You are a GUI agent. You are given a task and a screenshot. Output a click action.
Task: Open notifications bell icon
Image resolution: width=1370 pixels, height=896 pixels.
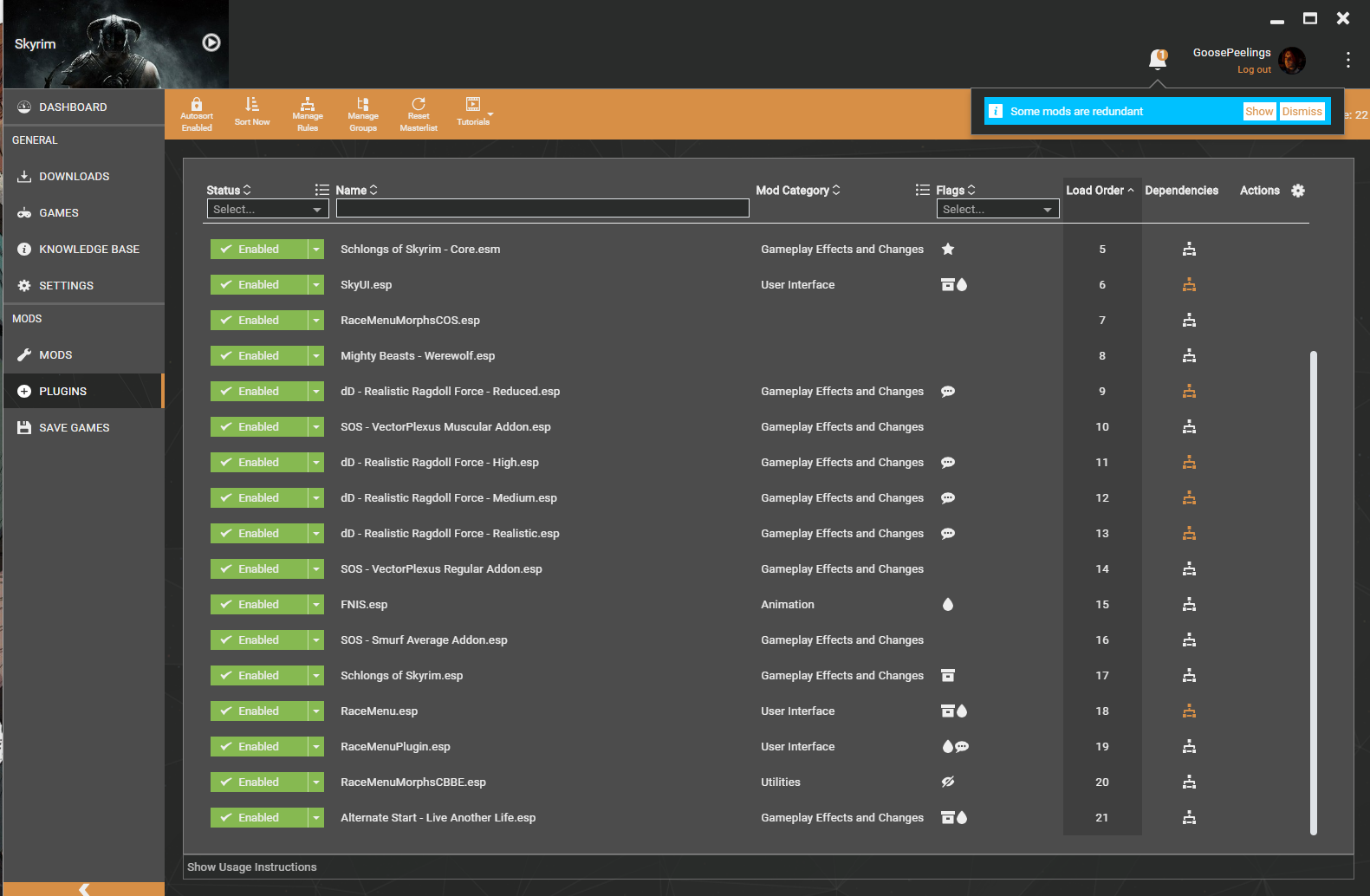click(x=1158, y=59)
